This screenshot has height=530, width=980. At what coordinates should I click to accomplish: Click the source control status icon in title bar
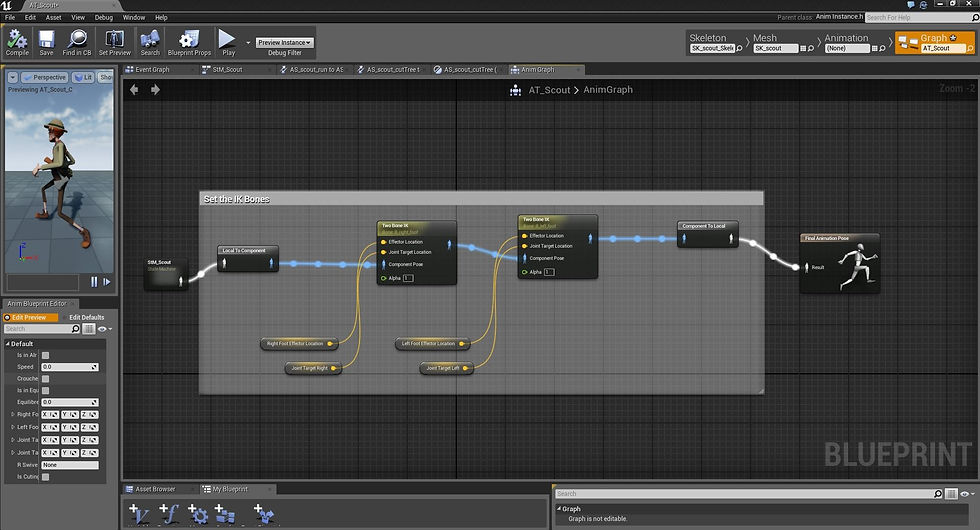click(924, 4)
